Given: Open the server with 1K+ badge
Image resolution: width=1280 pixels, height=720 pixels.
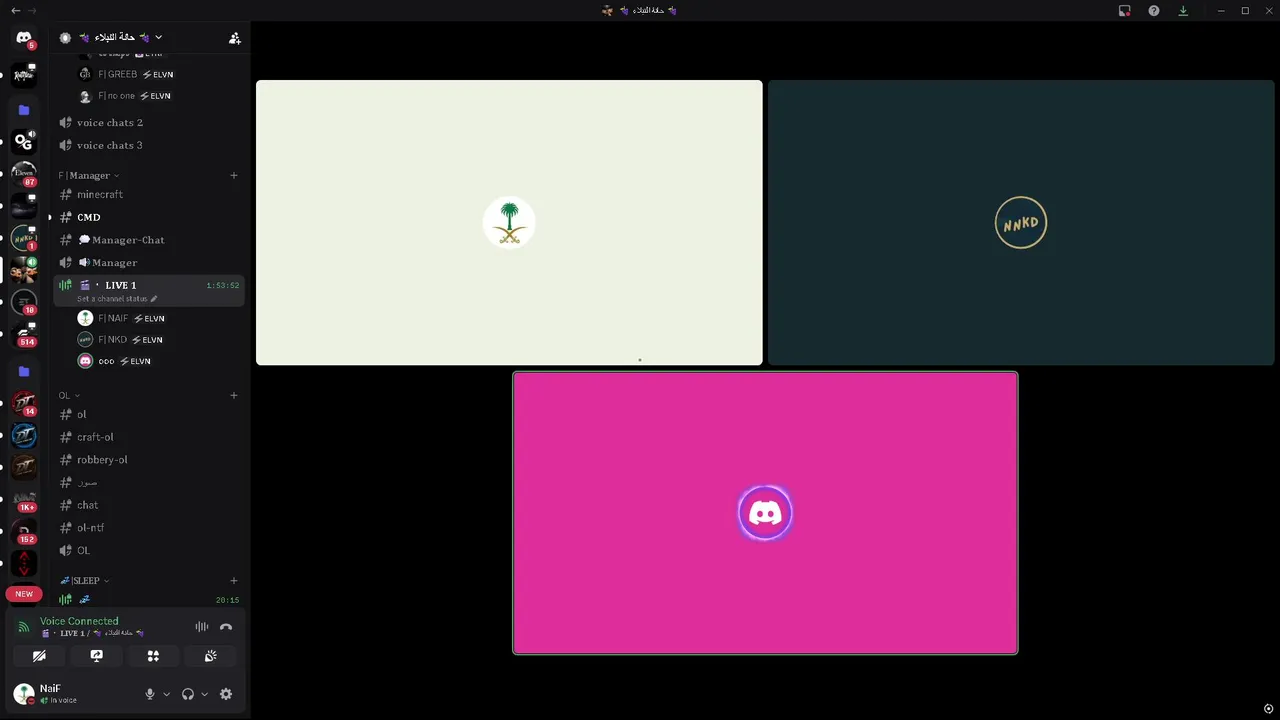Looking at the screenshot, I should click(24, 500).
